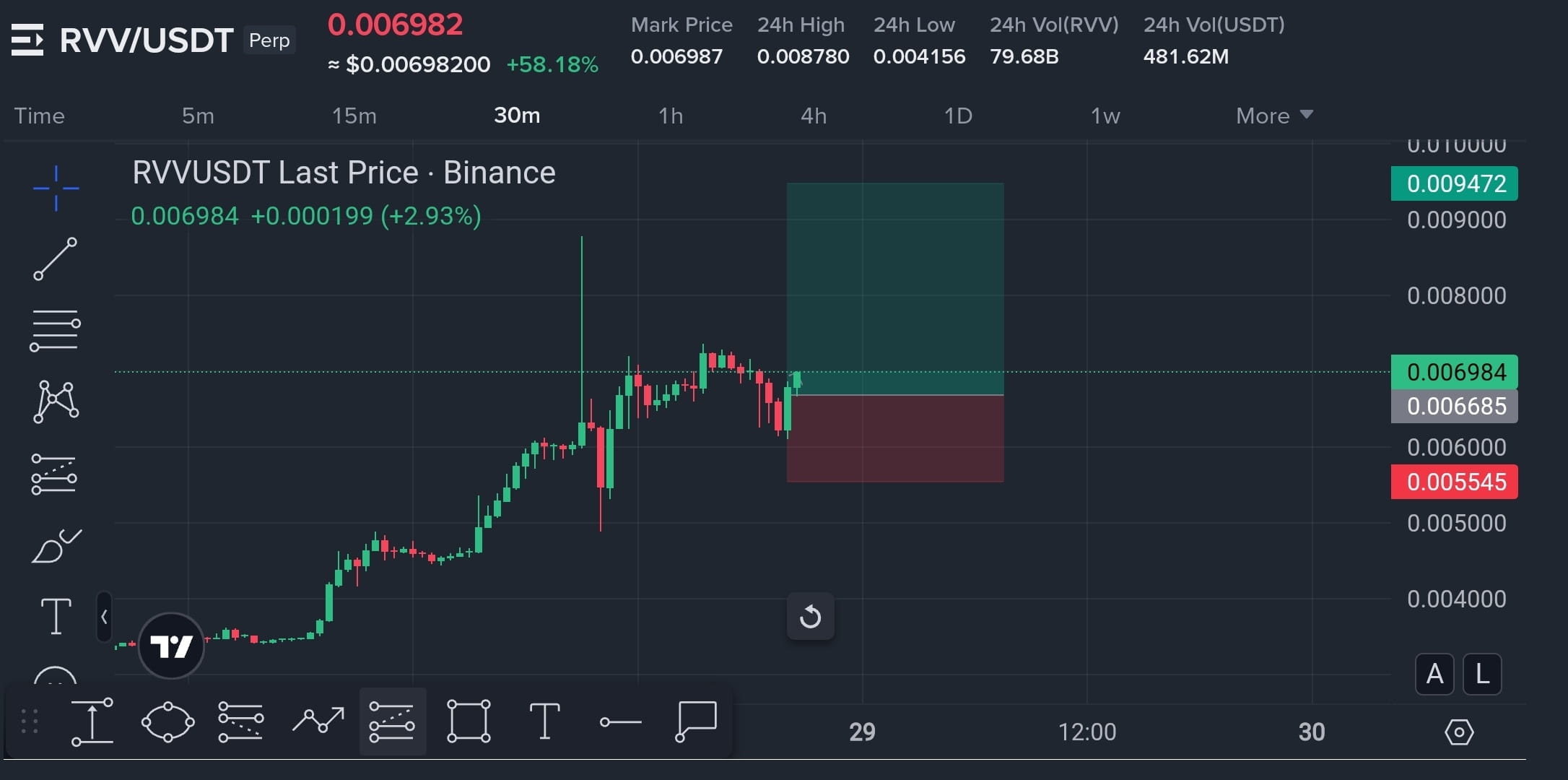
Task: Switch chart interval to 4h
Action: click(814, 116)
